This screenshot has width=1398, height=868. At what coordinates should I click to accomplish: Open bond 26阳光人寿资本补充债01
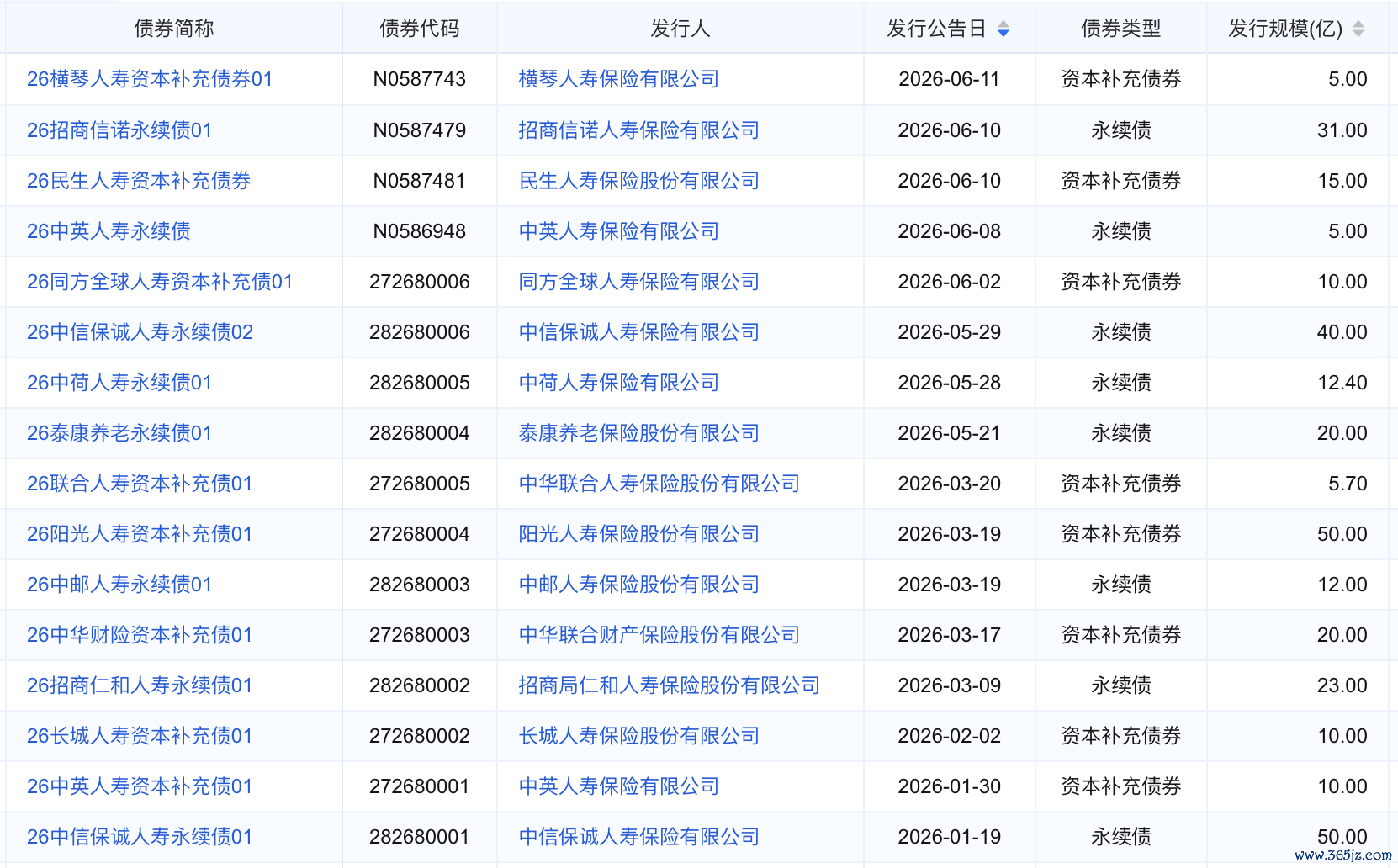pos(140,534)
